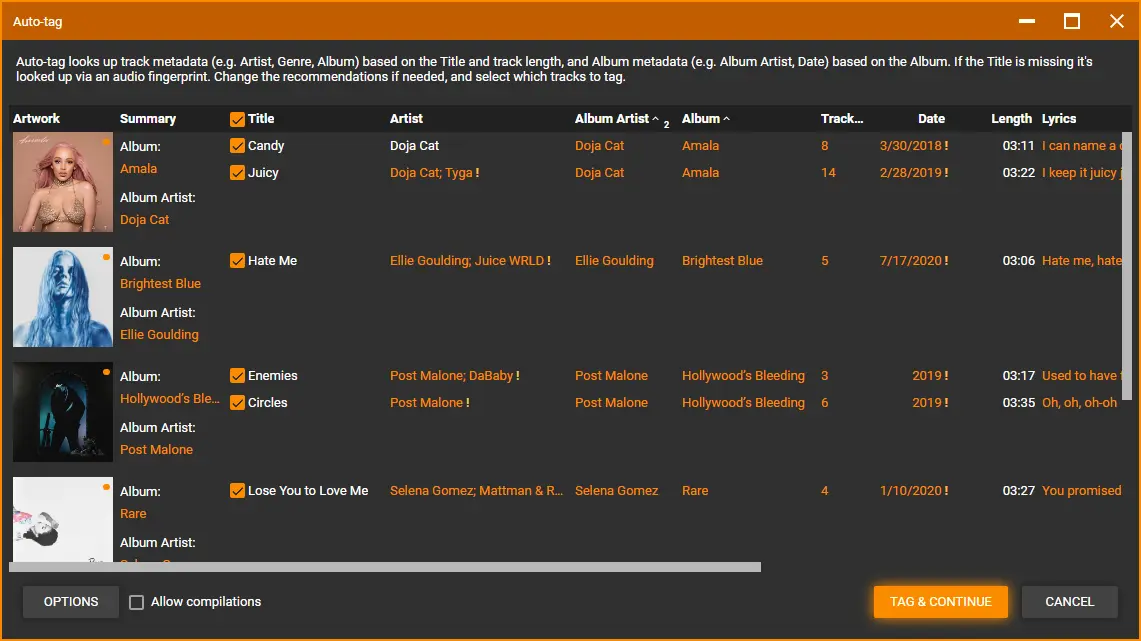Click warning icon after Juicy's 2/28/2019 date
1141x641 pixels.
[948, 172]
